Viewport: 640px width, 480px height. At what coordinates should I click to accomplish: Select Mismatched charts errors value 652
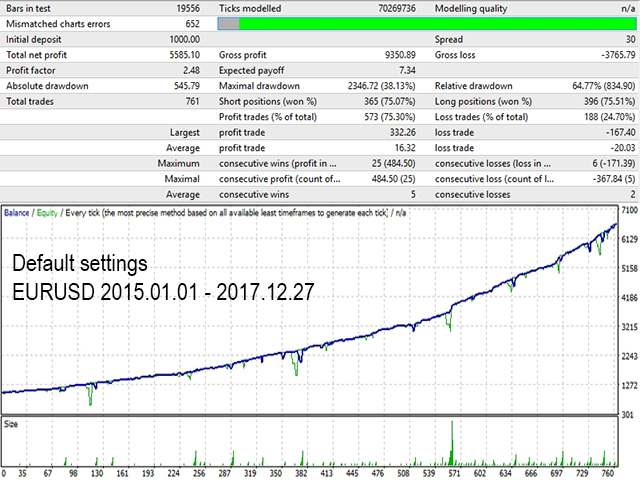(192, 24)
